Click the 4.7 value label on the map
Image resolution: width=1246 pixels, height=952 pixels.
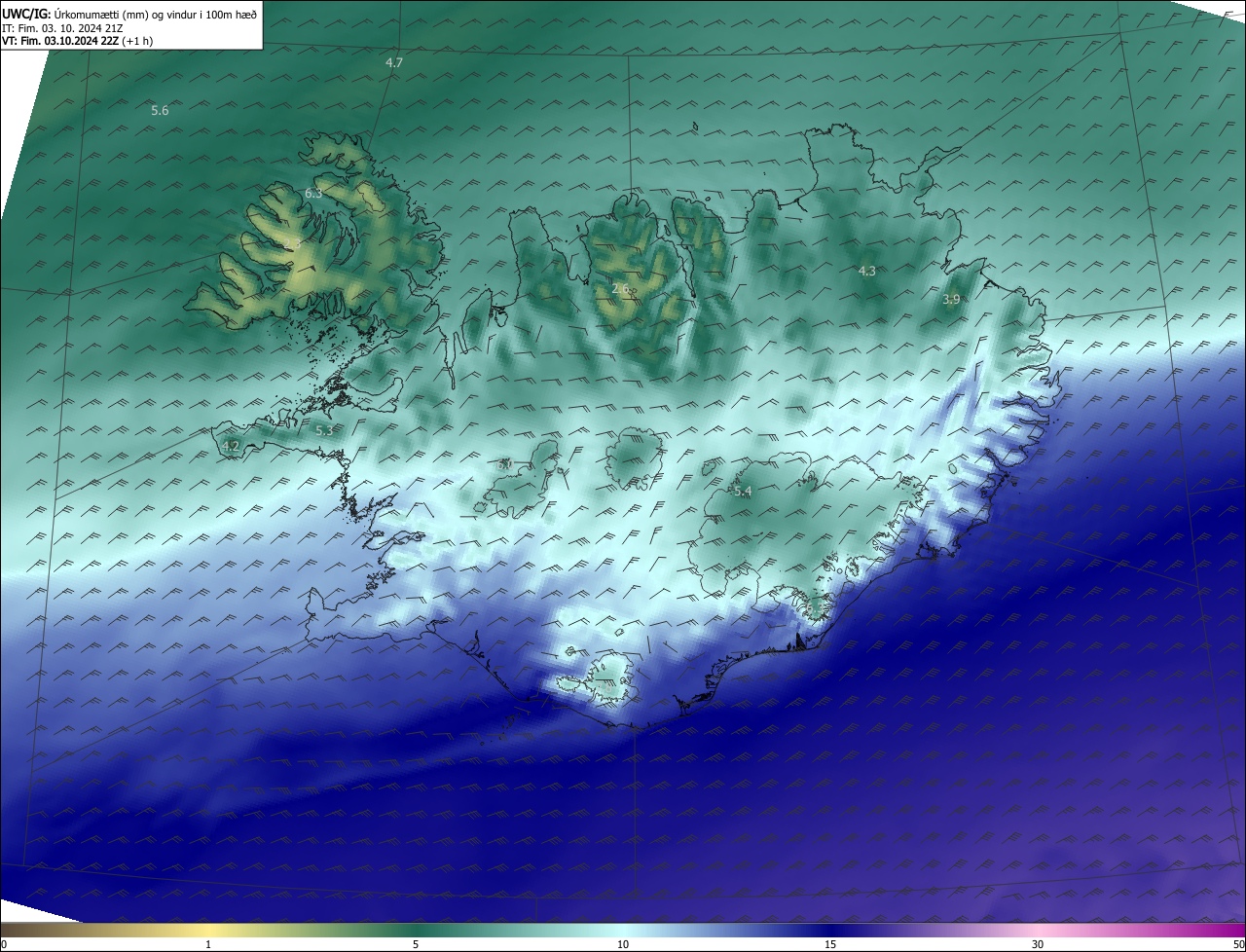[x=394, y=62]
